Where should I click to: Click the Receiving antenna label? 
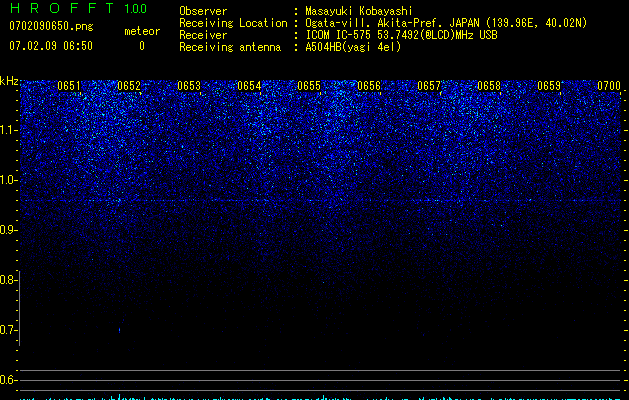coord(230,47)
